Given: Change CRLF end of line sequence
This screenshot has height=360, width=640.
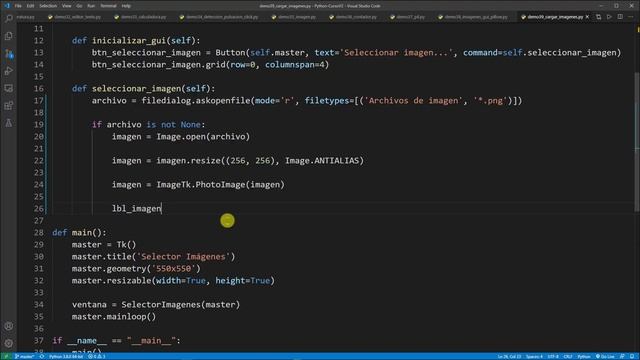Looking at the screenshot, I should pyautogui.click(x=568, y=356).
